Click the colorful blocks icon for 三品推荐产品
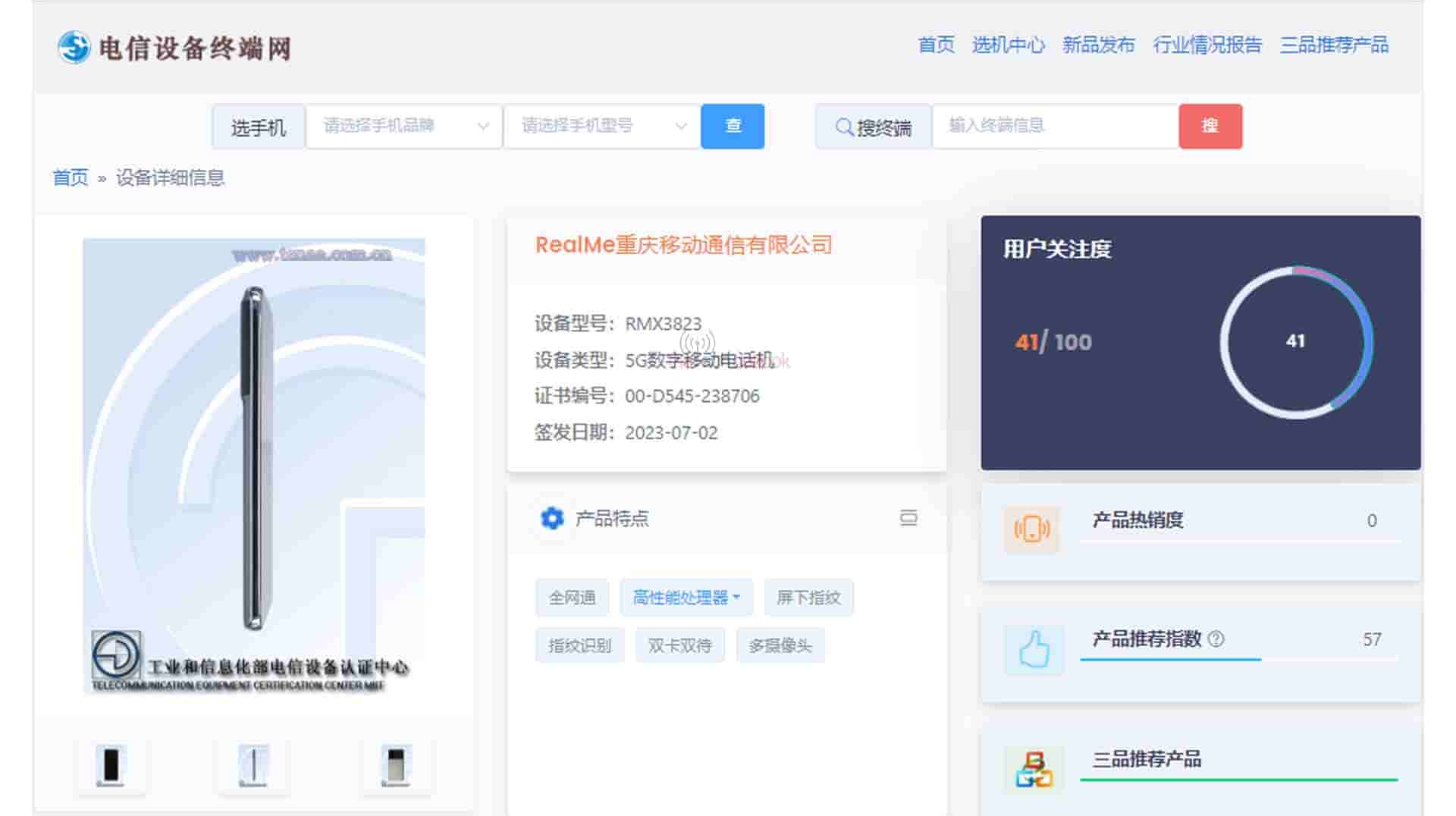This screenshot has width=1456, height=816. click(x=1034, y=769)
